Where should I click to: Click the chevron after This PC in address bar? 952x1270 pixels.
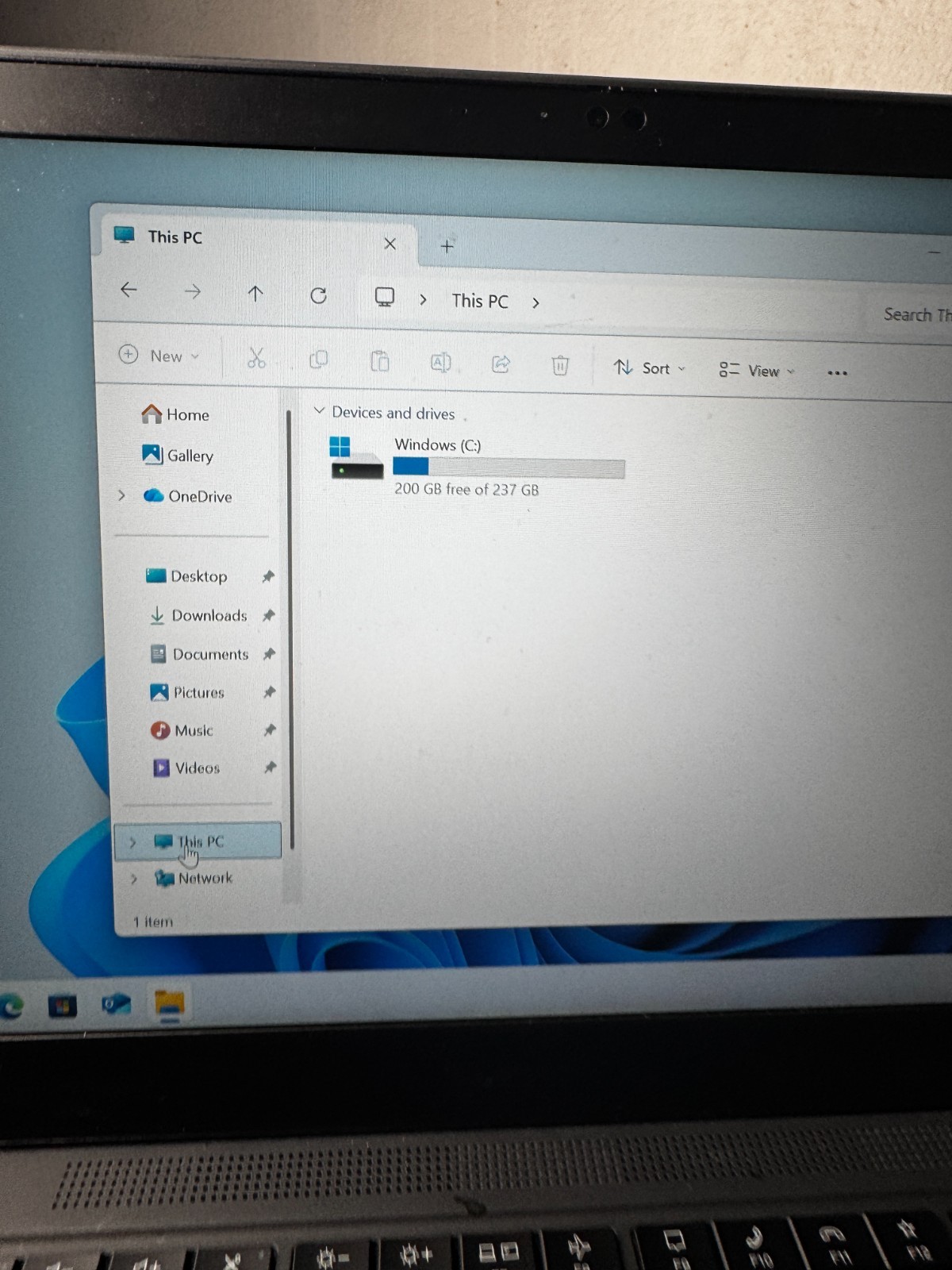535,302
